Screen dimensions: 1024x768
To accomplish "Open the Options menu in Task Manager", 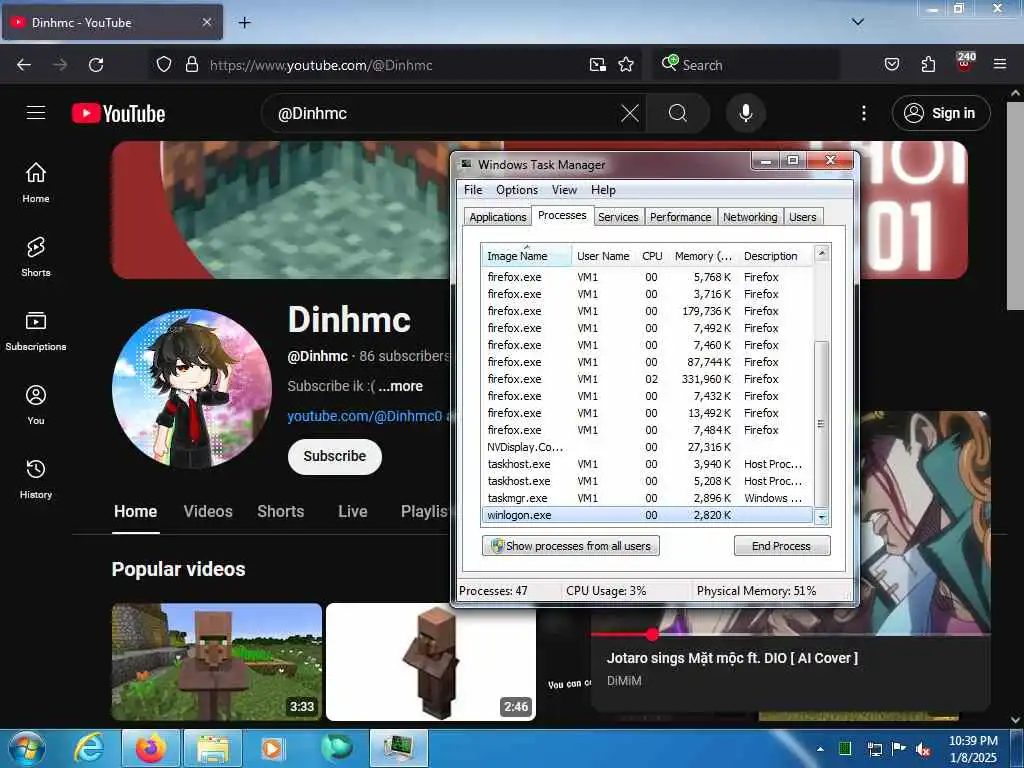I will pyautogui.click(x=517, y=190).
